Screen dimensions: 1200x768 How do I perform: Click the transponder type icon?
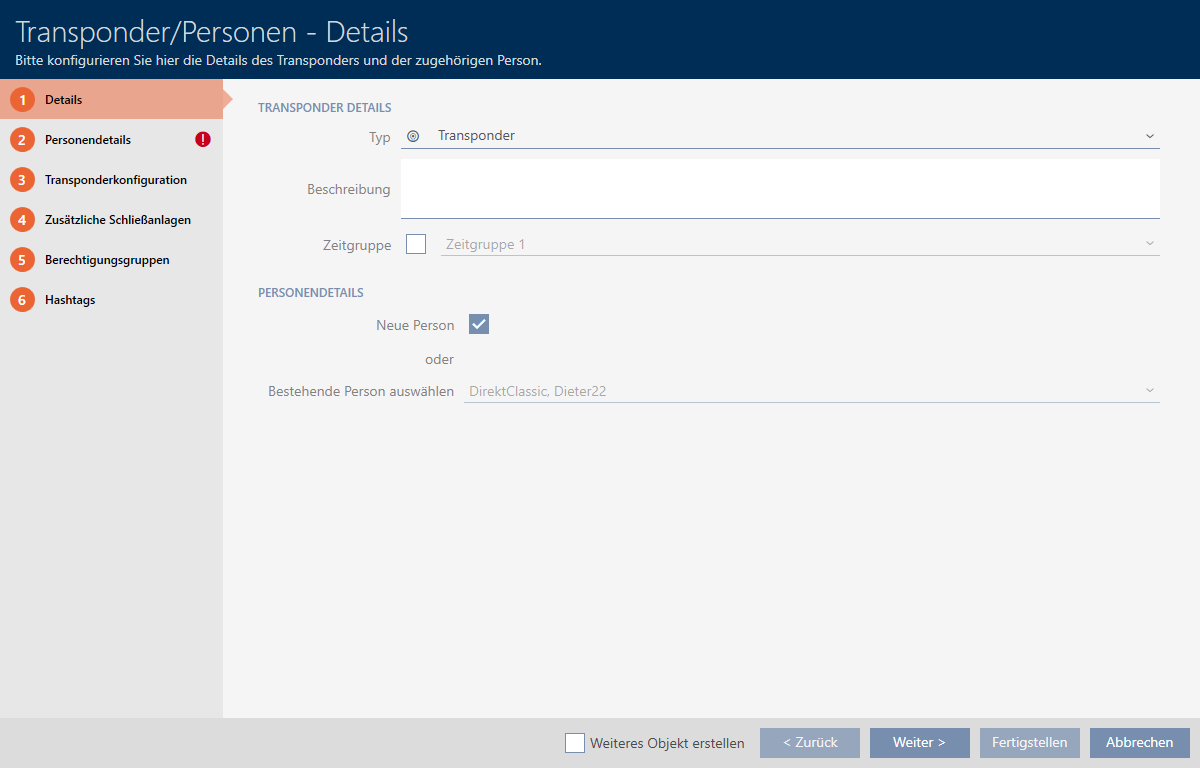[x=413, y=136]
